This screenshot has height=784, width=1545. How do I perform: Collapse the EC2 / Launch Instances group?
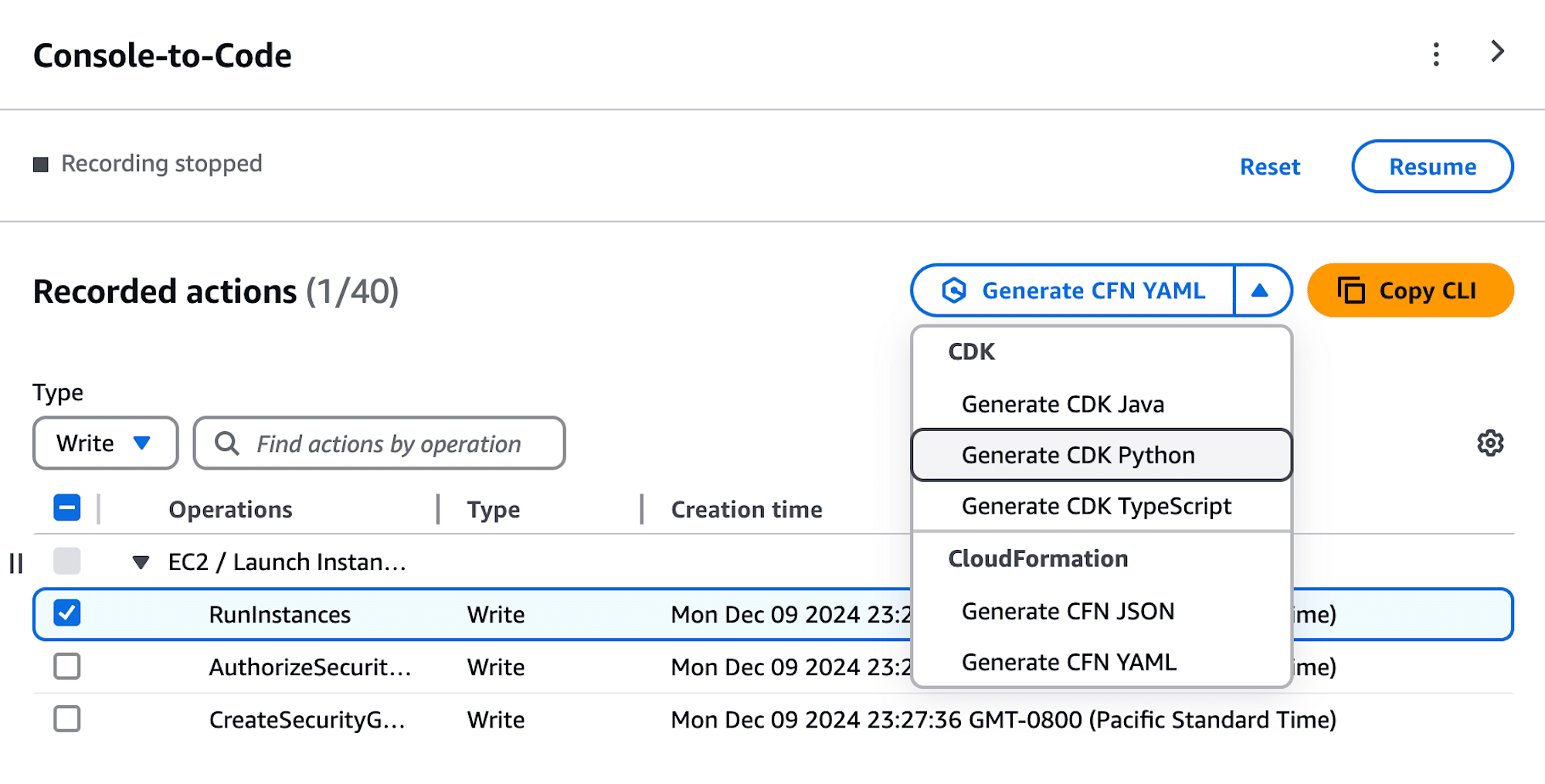[141, 562]
